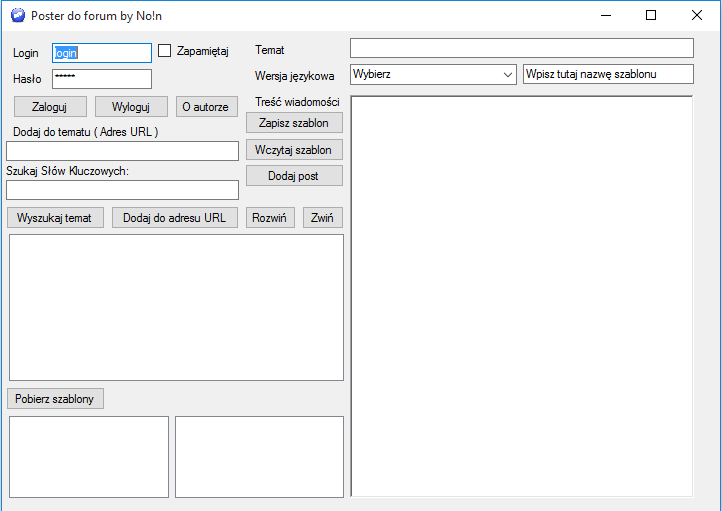This screenshot has height=511, width=722.
Task: Expand the window with Rozwiń button
Action: click(270, 218)
